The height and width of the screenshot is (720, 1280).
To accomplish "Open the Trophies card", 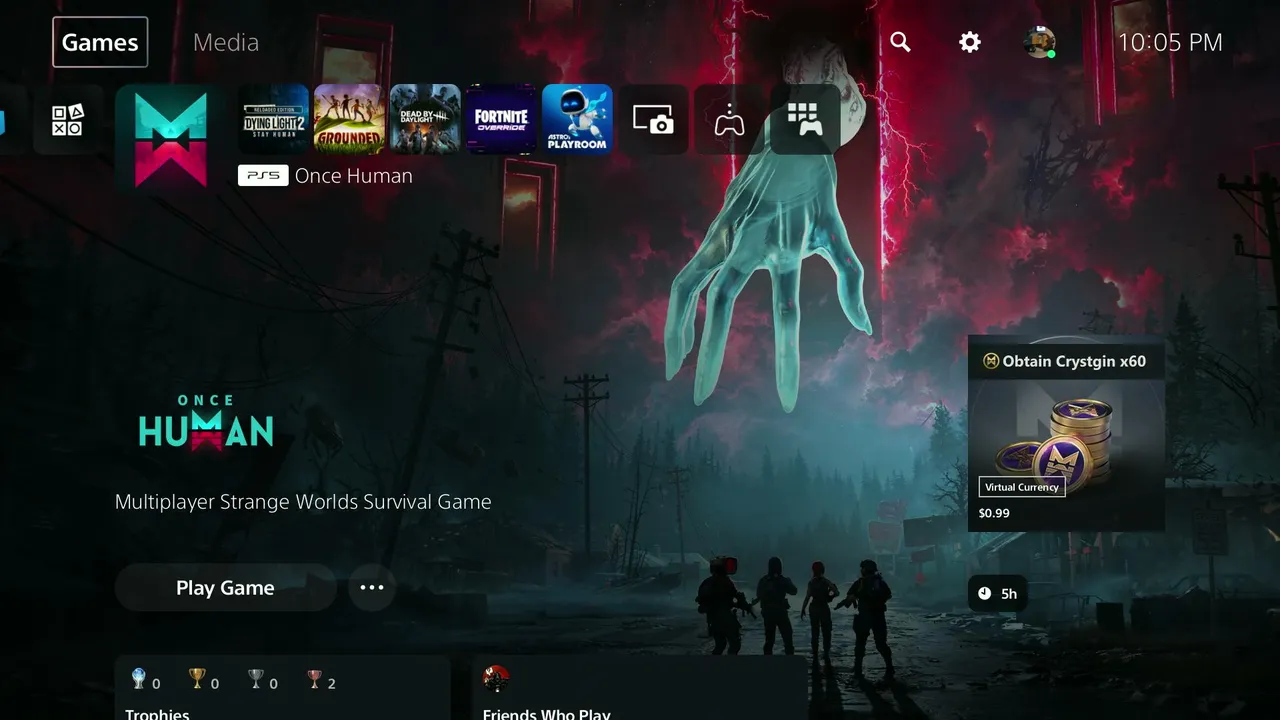I will click(282, 688).
